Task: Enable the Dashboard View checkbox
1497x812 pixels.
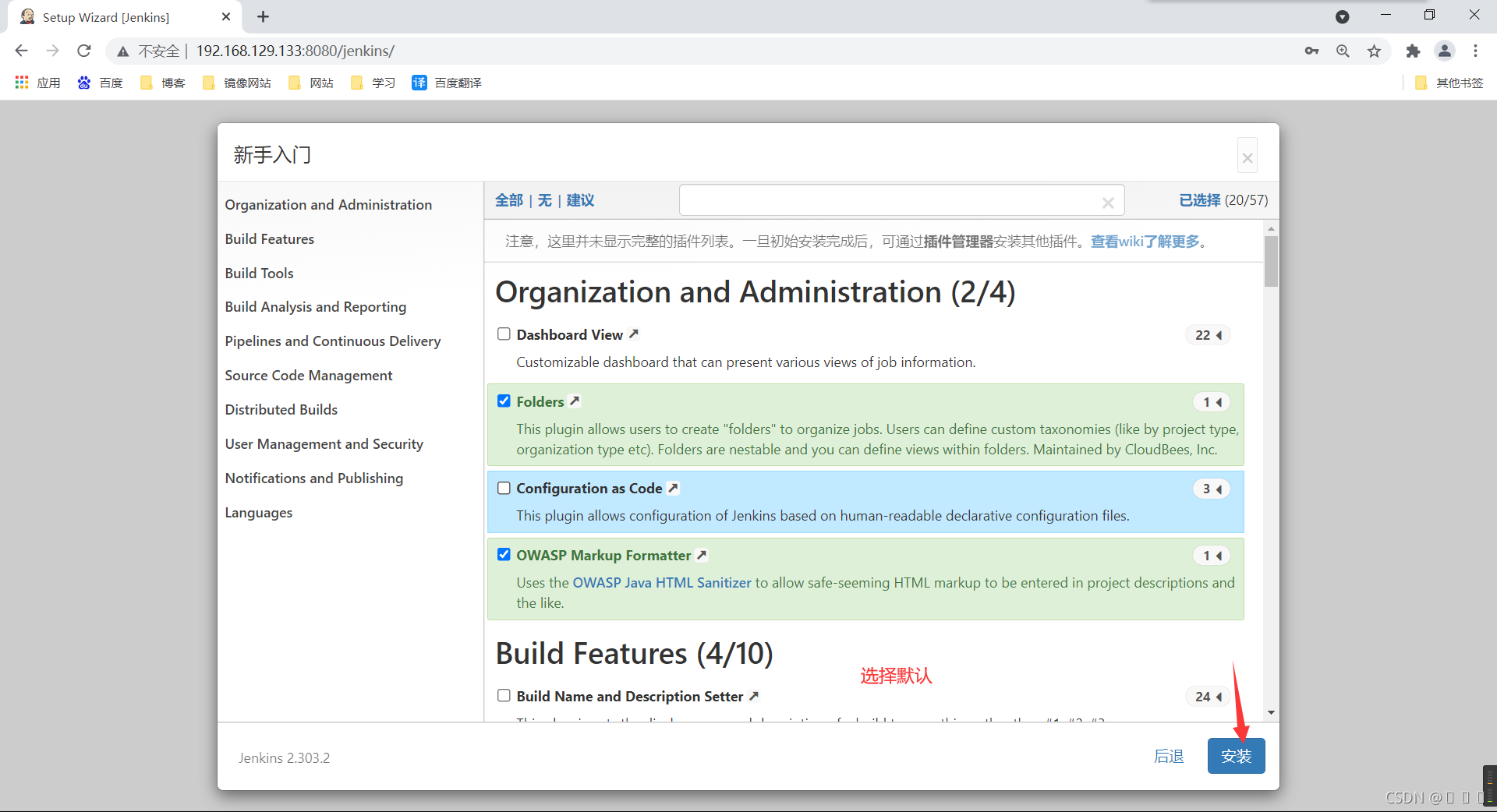Action: [504, 334]
